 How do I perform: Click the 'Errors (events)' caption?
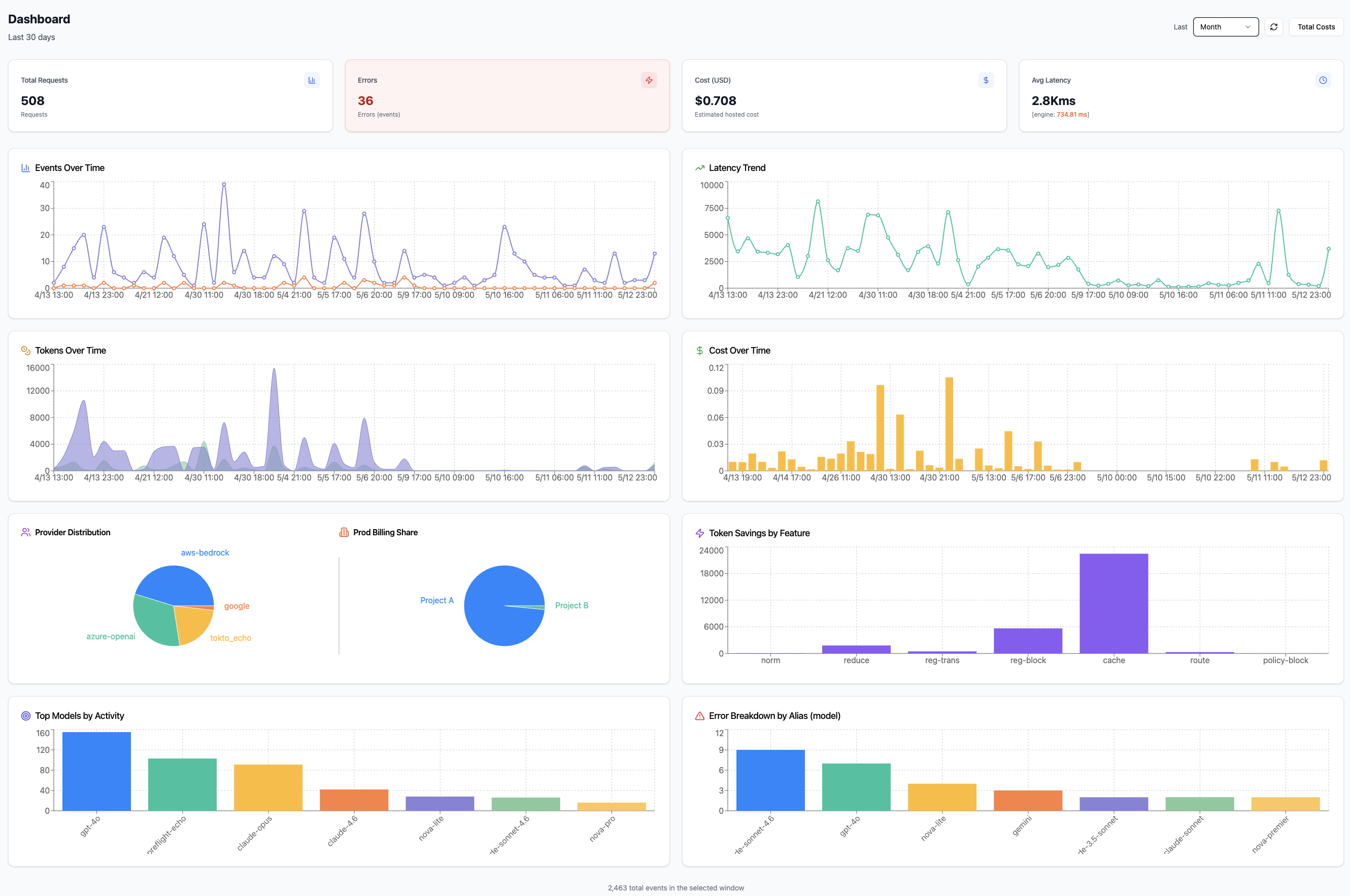coord(379,114)
